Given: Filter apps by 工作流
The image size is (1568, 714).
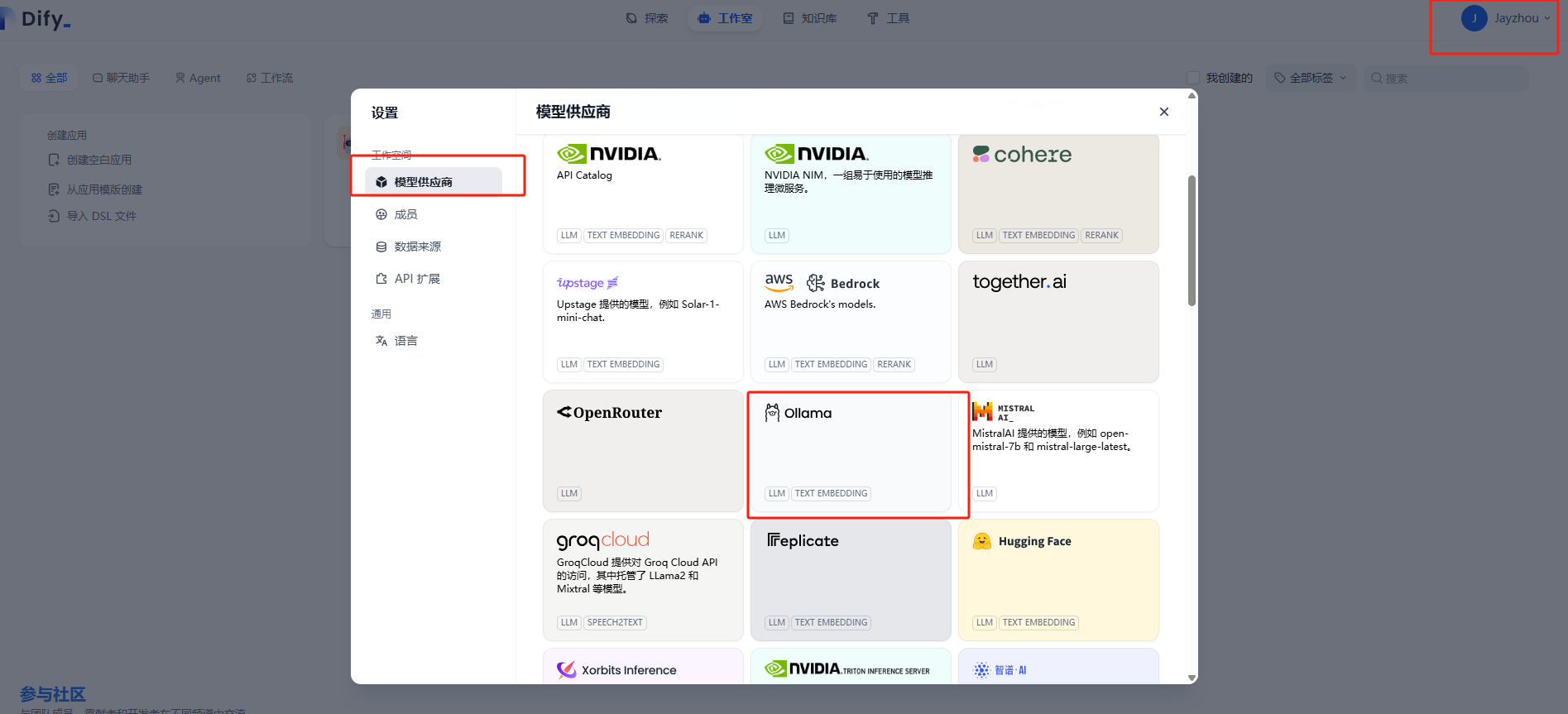Looking at the screenshot, I should [x=270, y=78].
